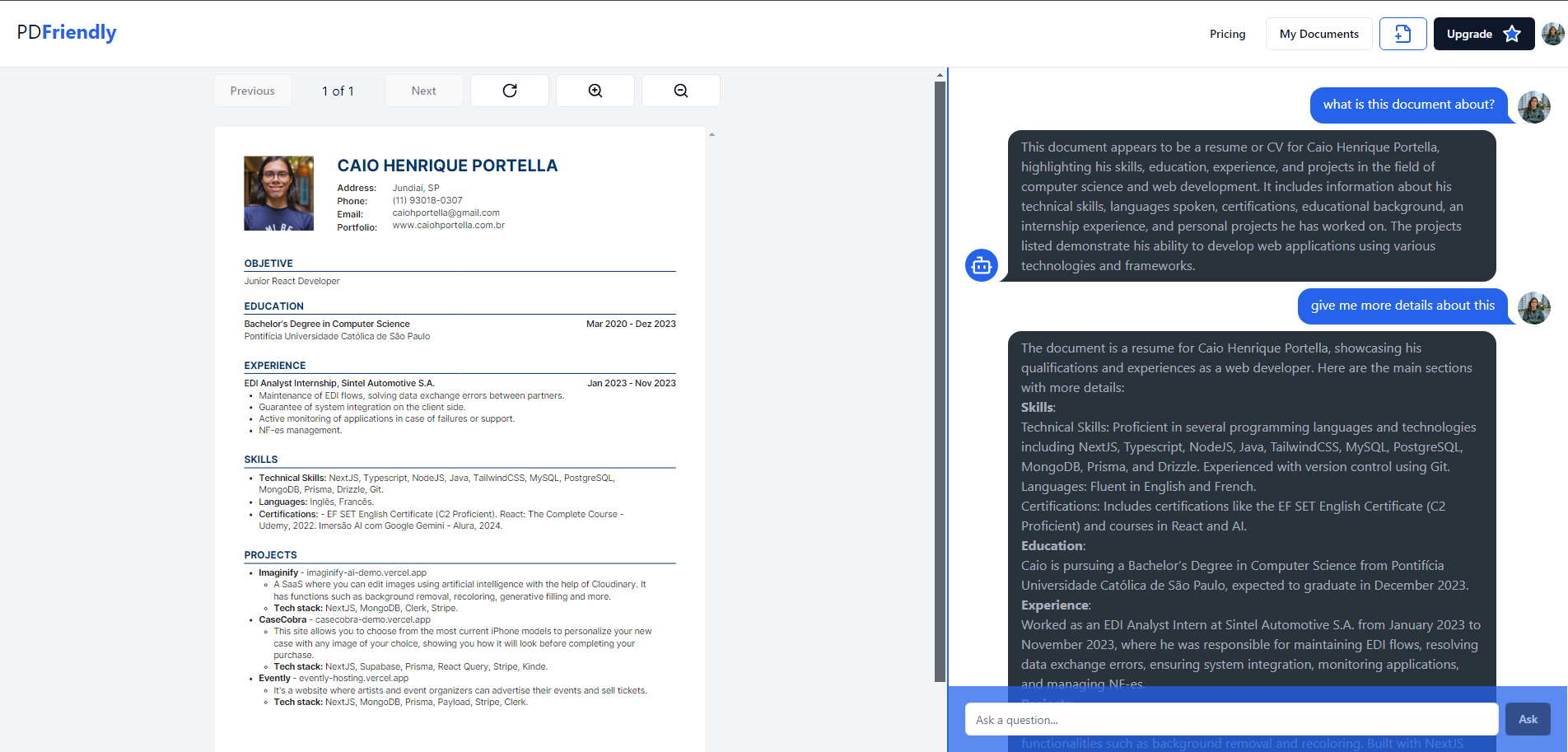Click the 'Mar 2020 - Dez 2023' date

631,325
